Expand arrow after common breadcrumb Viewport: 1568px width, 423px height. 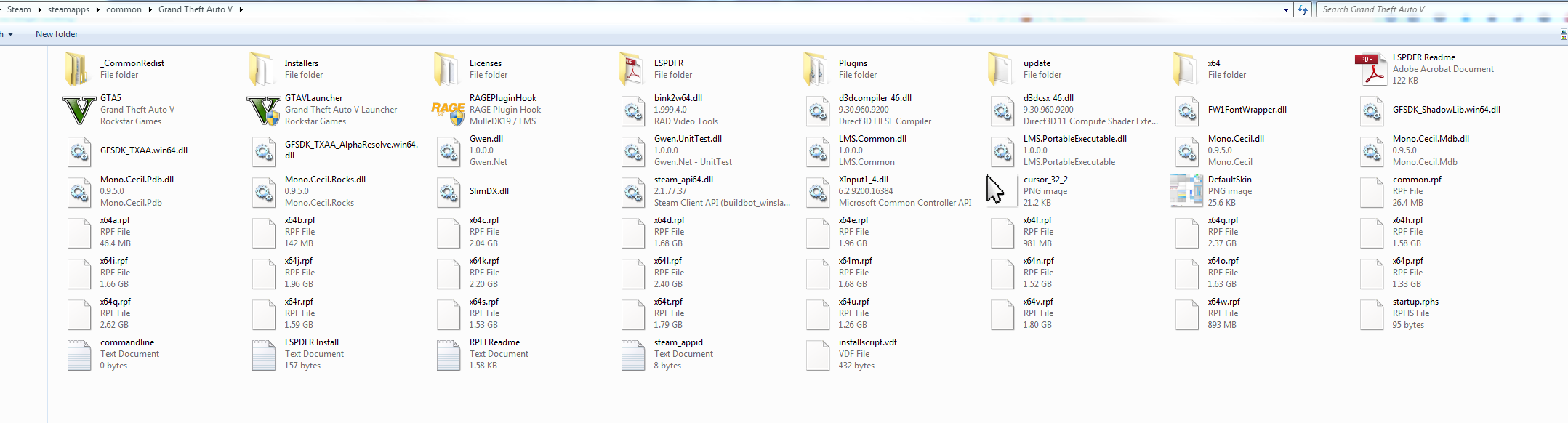[150, 9]
